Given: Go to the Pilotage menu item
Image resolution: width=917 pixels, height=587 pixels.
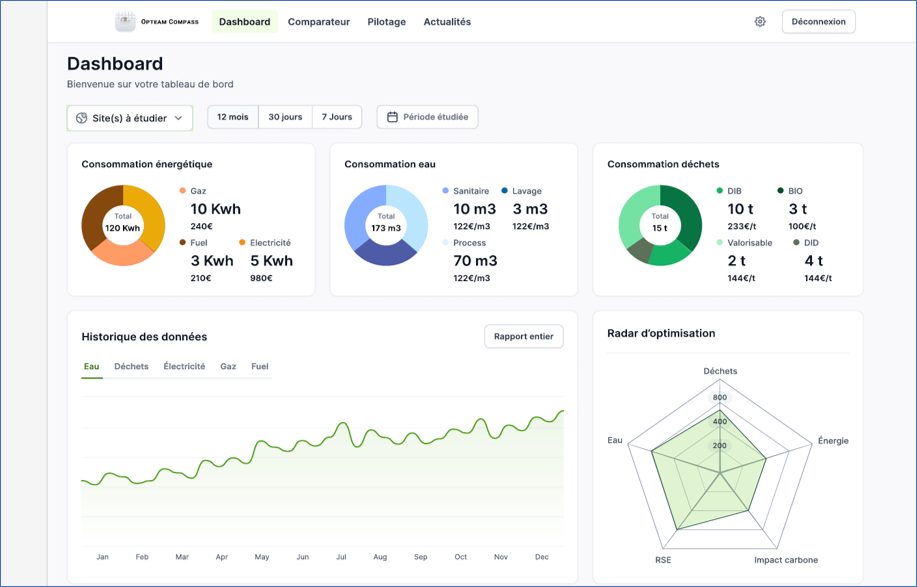Looking at the screenshot, I should pyautogui.click(x=387, y=22).
